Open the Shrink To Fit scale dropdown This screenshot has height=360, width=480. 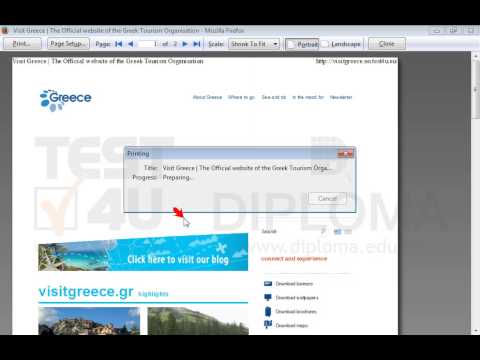[x=254, y=44]
